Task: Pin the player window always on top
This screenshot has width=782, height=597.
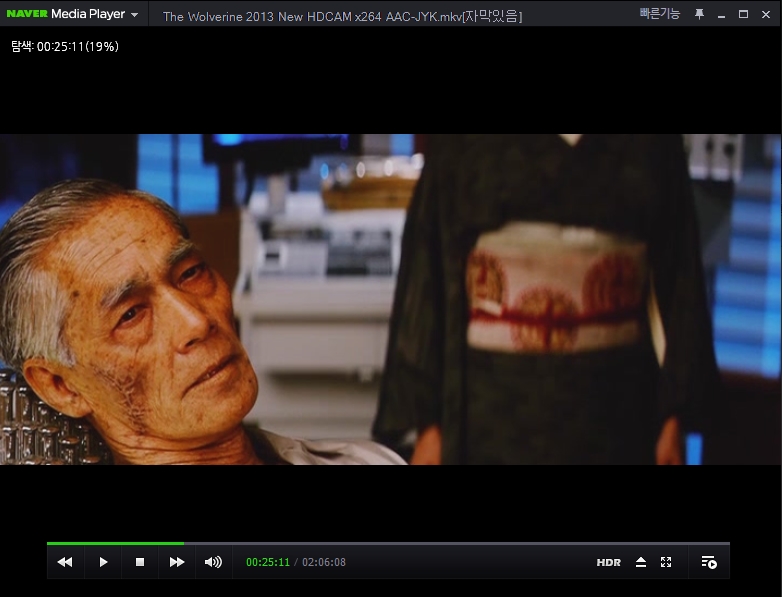Action: pyautogui.click(x=699, y=14)
